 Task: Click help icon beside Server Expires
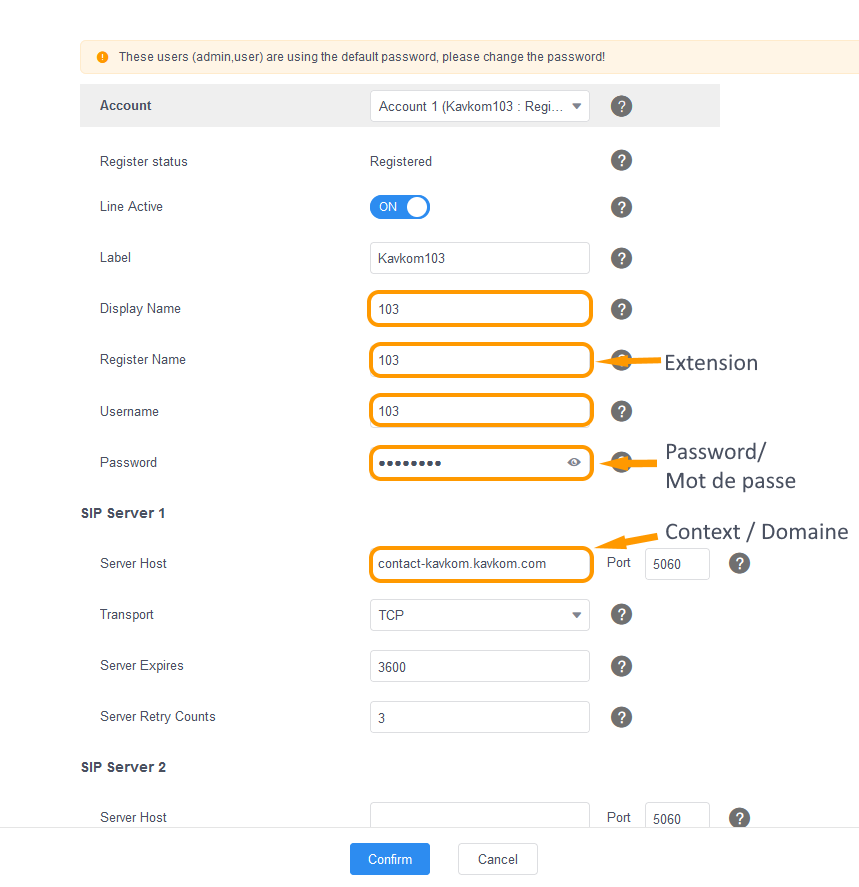[x=621, y=666]
